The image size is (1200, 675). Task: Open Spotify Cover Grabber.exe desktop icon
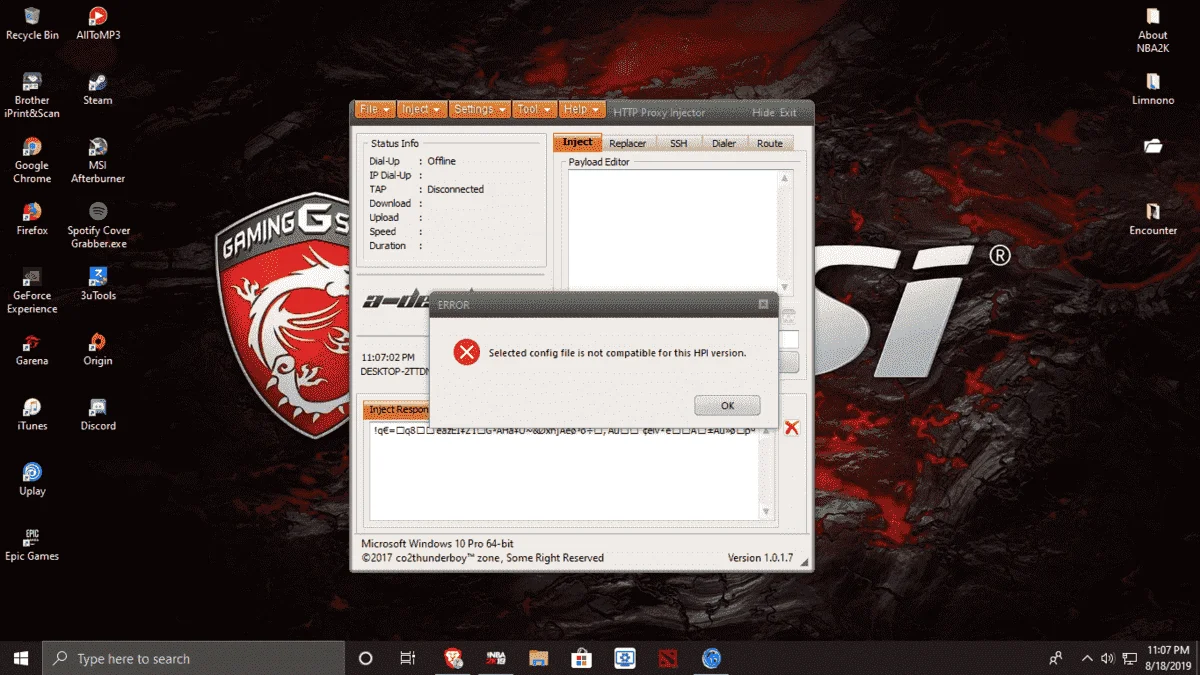[98, 225]
